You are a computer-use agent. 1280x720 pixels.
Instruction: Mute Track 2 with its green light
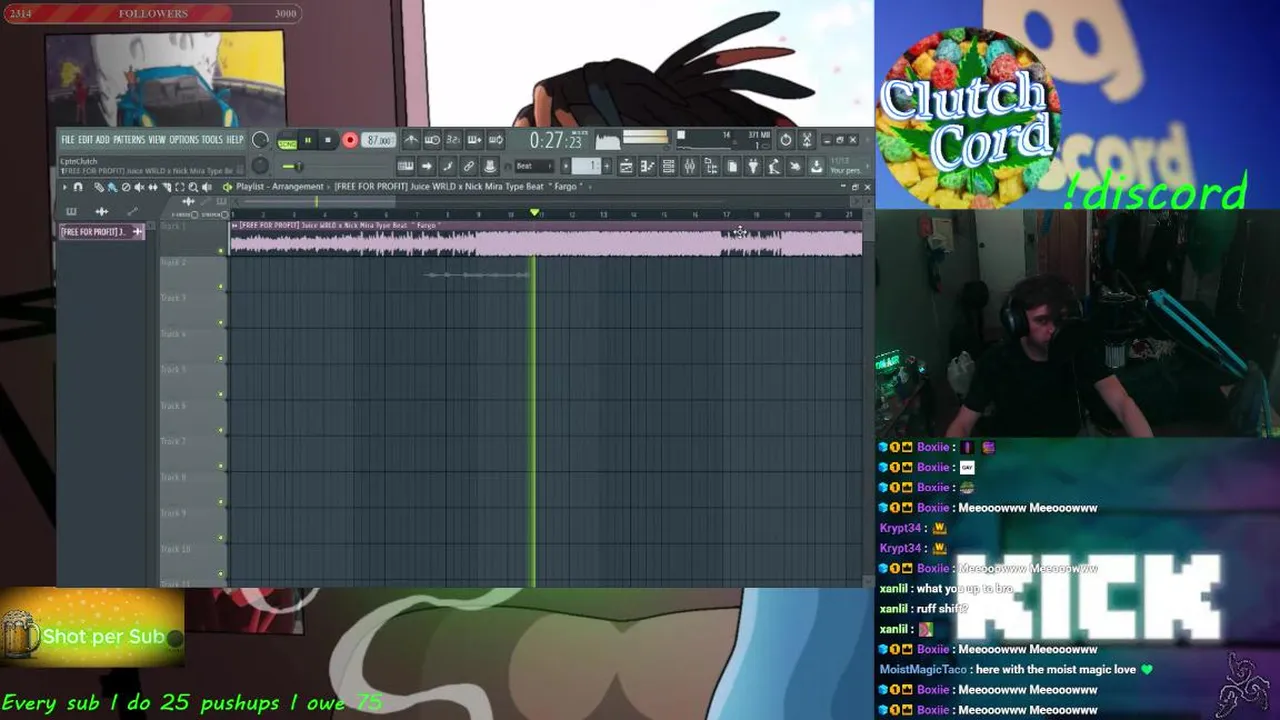point(221,287)
